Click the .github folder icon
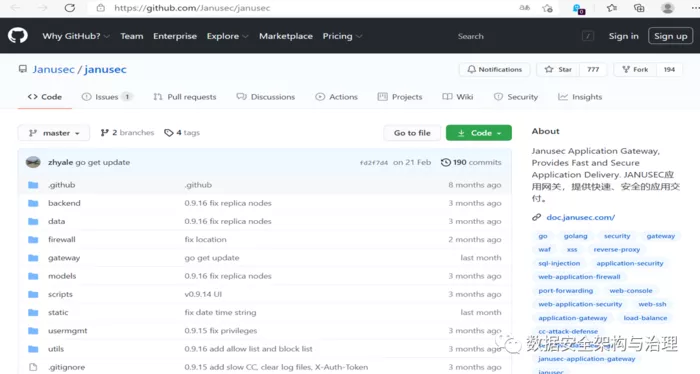This screenshot has width=700, height=374. tap(33, 185)
